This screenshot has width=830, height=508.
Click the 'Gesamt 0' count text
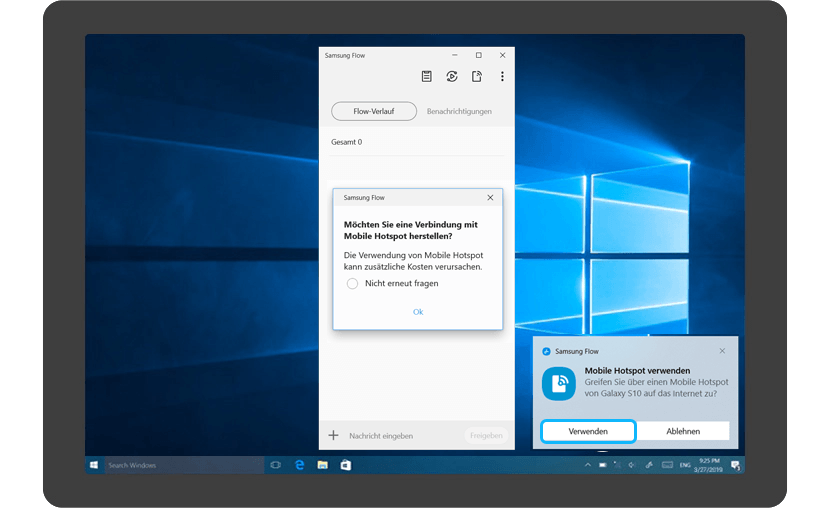[x=347, y=142]
